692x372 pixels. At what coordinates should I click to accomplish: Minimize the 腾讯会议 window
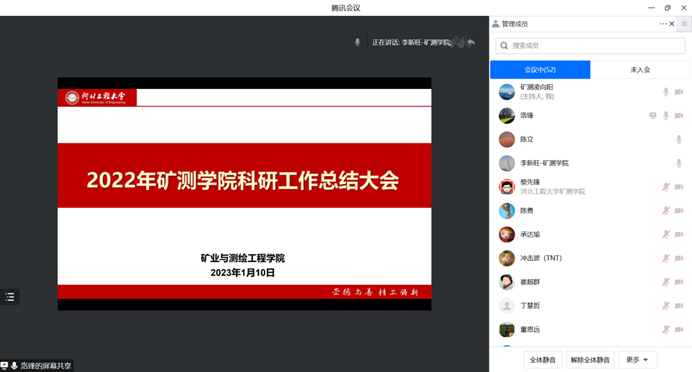[x=651, y=8]
